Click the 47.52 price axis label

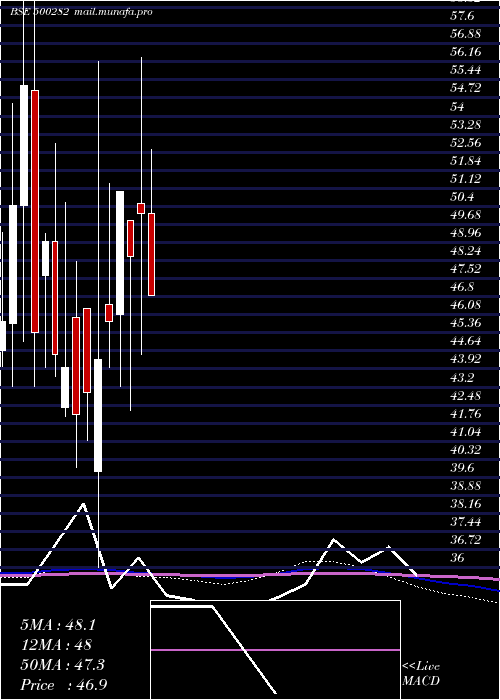(466, 269)
